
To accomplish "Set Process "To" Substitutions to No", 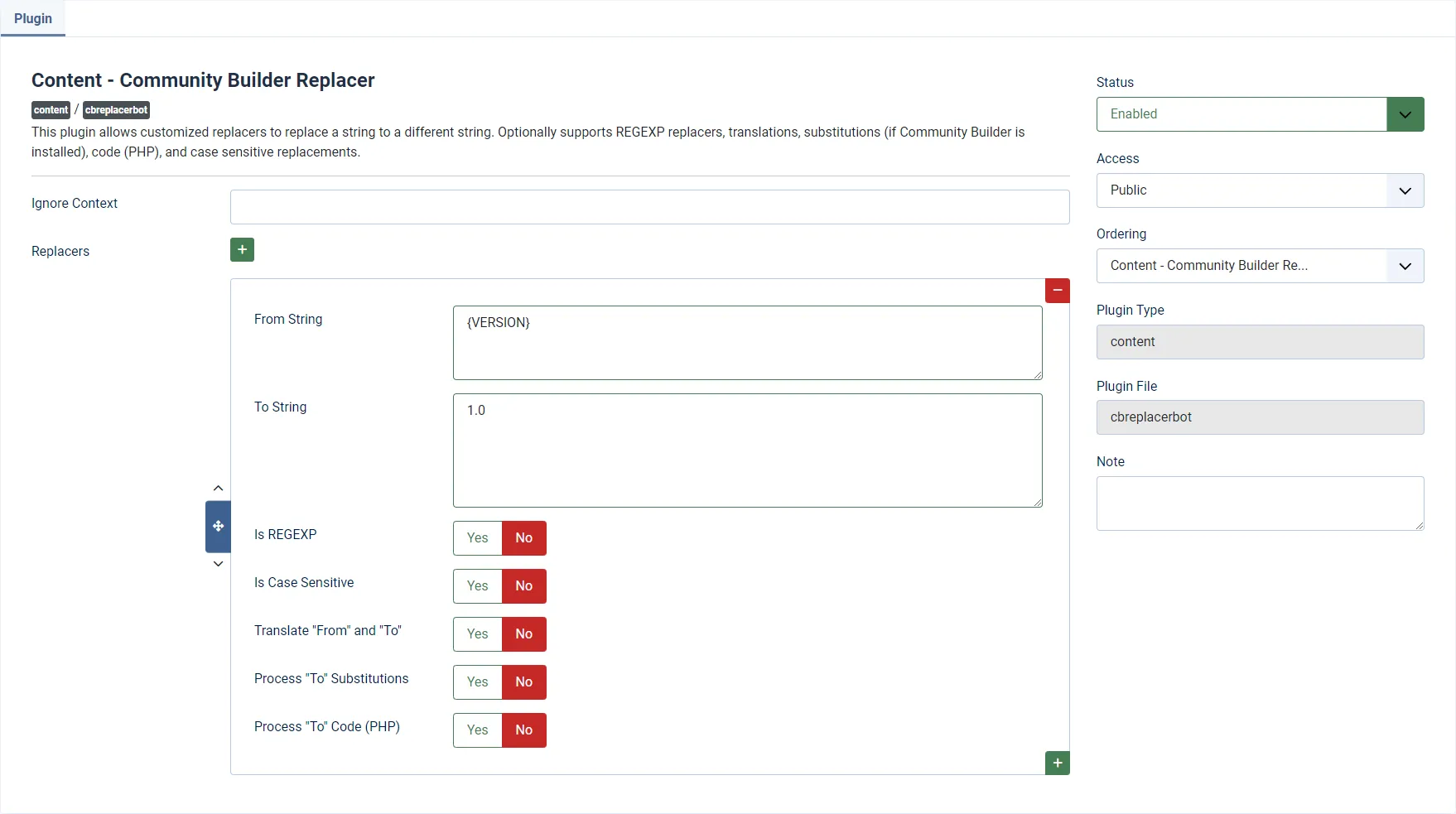I will (524, 682).
